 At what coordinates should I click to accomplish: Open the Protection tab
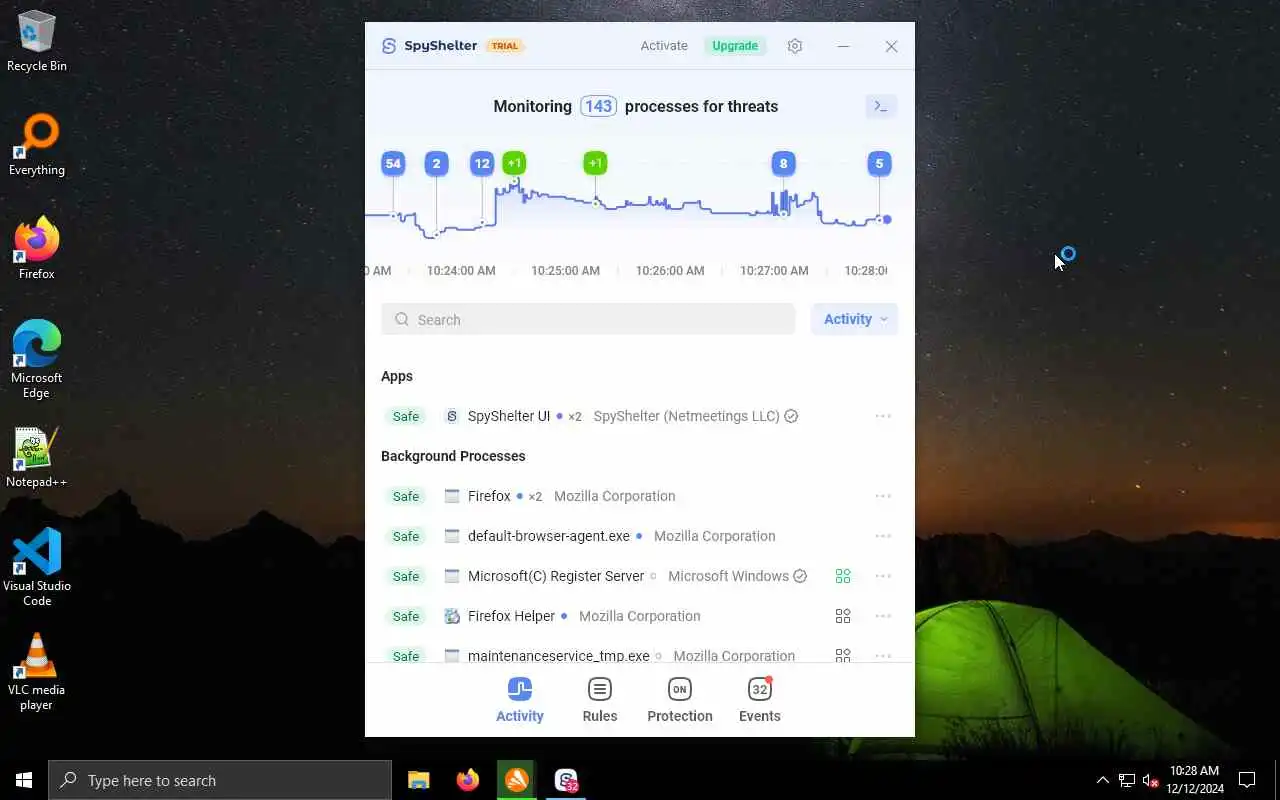click(x=680, y=700)
